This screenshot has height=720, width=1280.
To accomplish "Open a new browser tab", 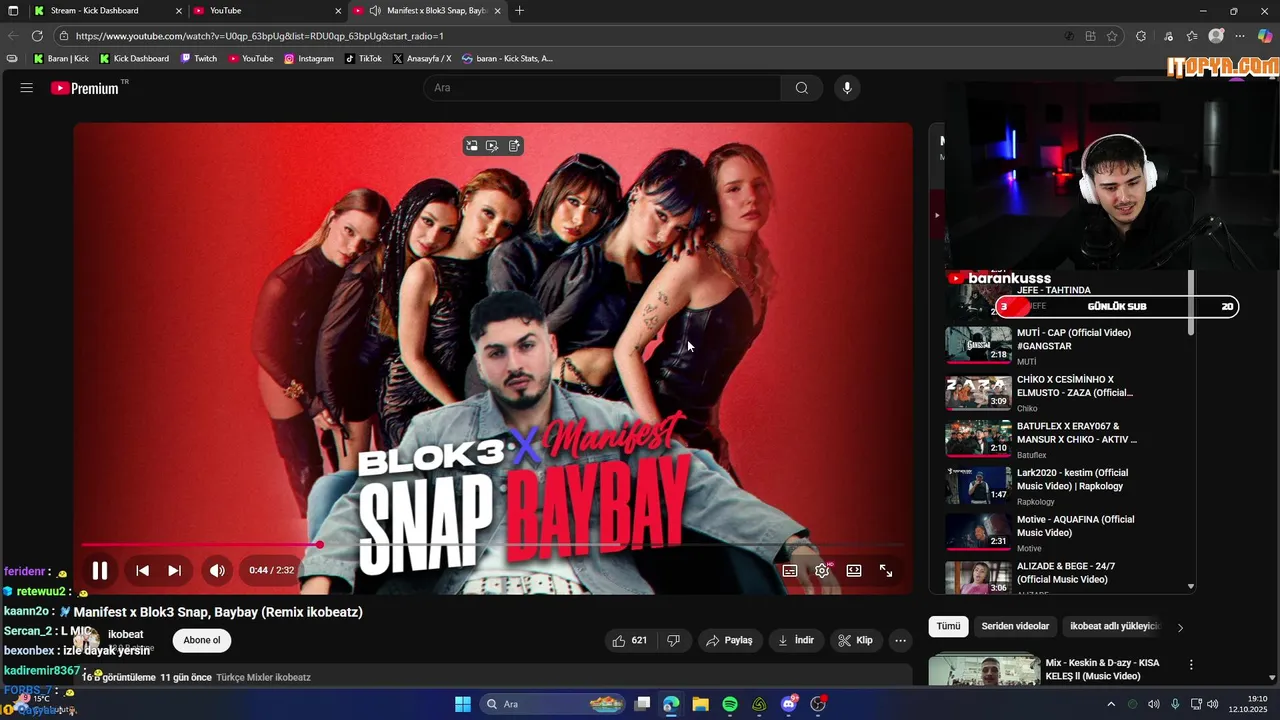I will click(519, 11).
